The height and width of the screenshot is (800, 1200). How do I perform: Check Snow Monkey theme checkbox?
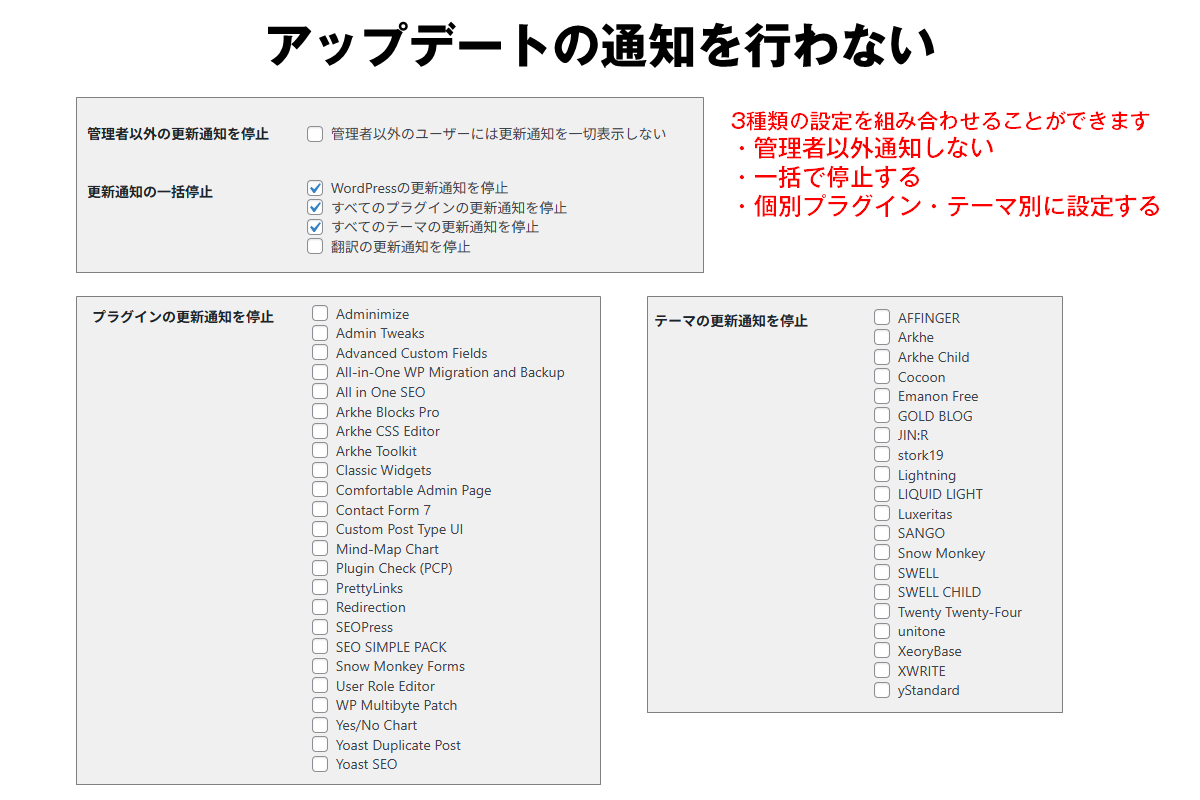pos(882,553)
